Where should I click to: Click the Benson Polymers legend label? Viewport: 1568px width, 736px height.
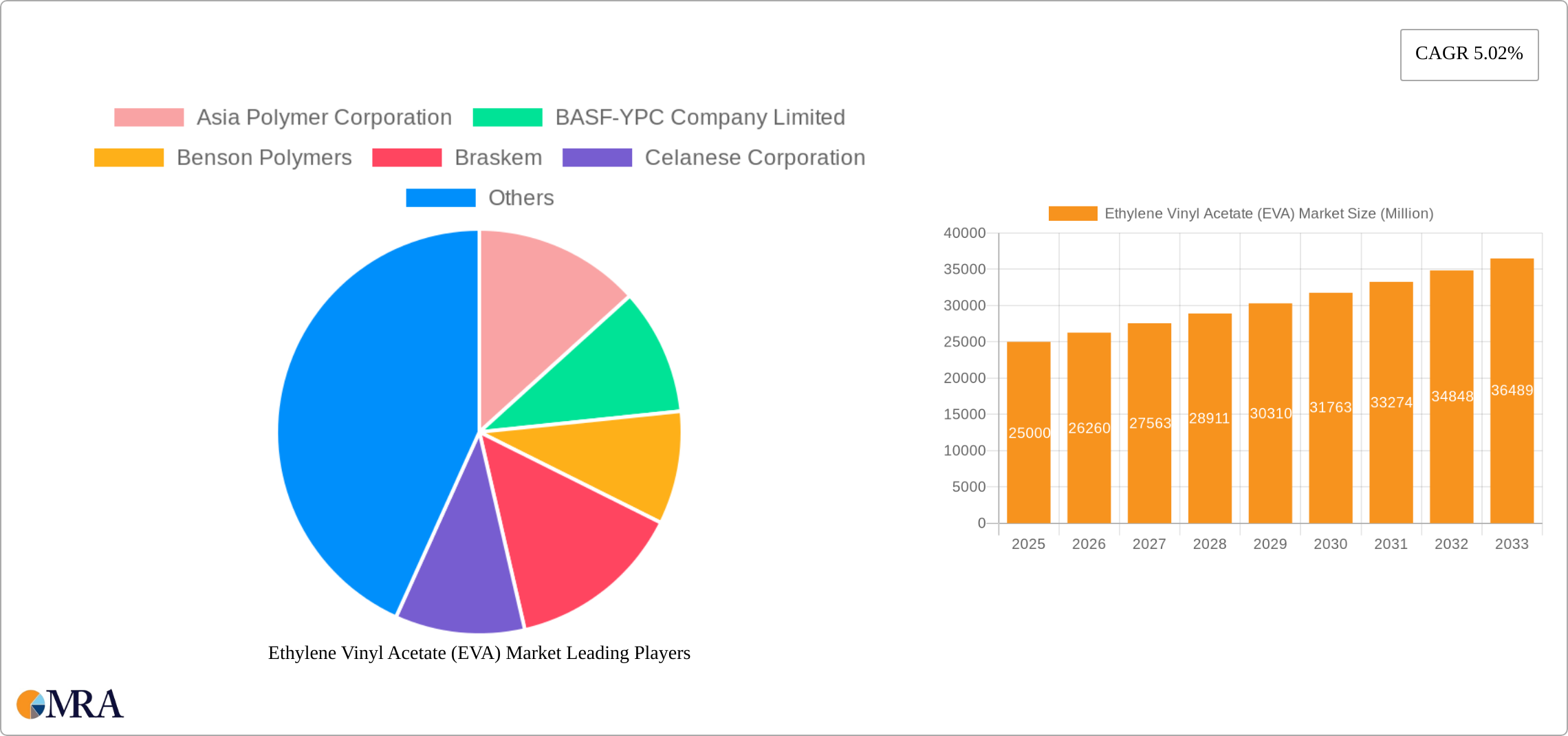tap(263, 158)
